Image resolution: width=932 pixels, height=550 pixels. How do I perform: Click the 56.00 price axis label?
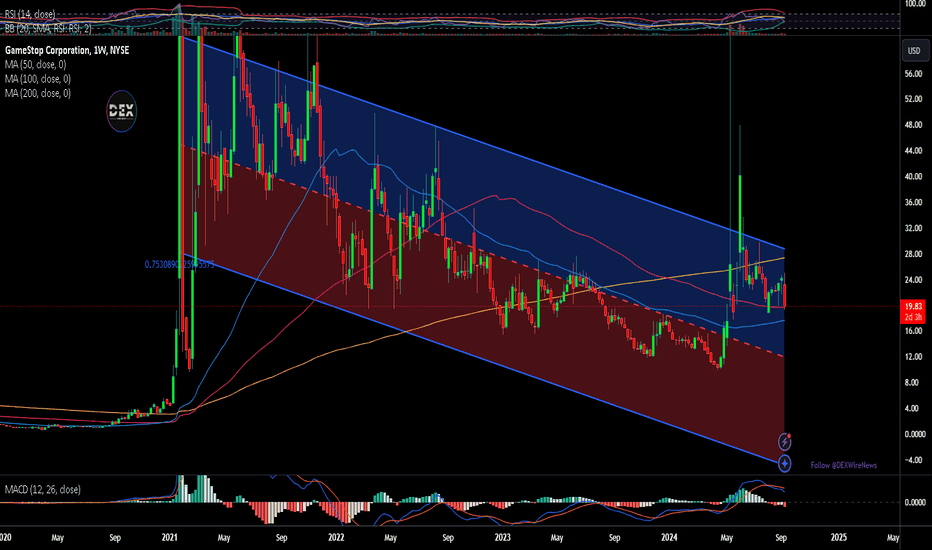[913, 74]
